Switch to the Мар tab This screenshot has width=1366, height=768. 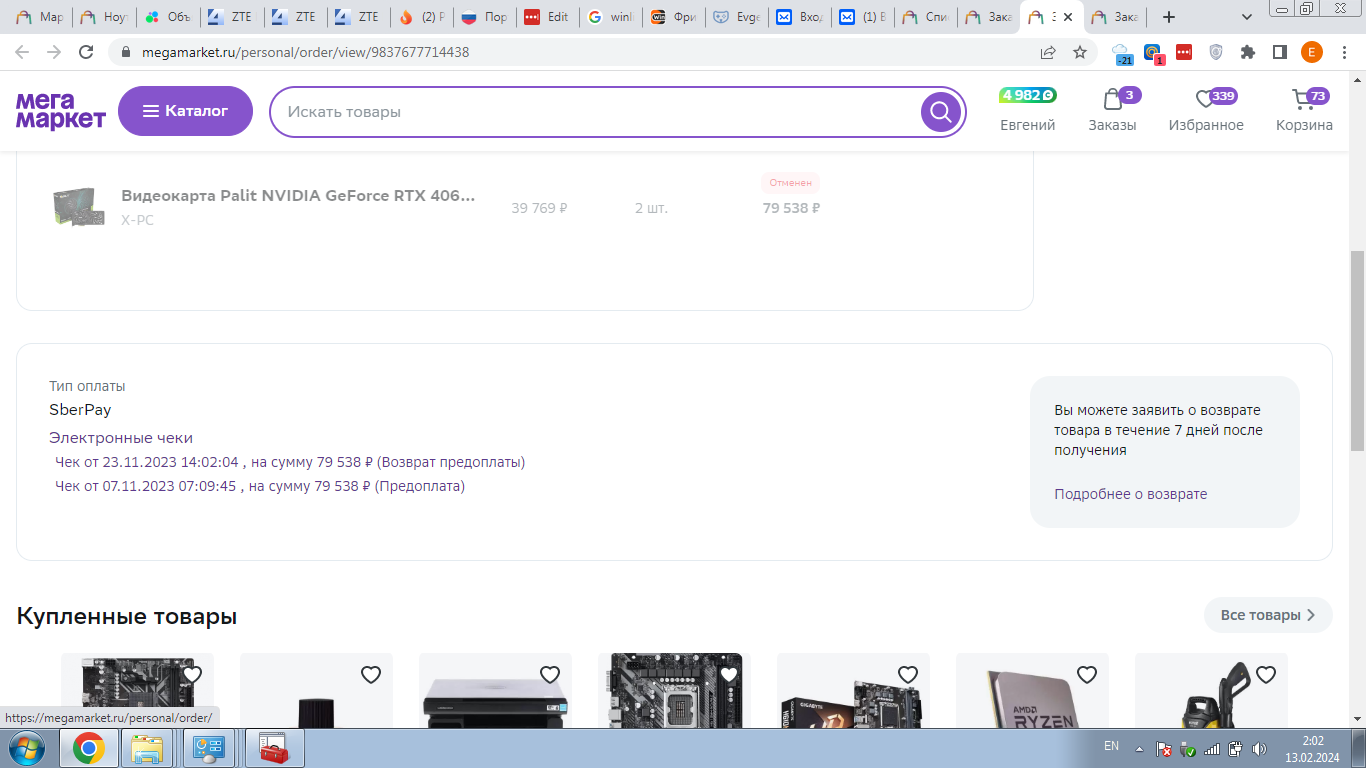pos(41,17)
